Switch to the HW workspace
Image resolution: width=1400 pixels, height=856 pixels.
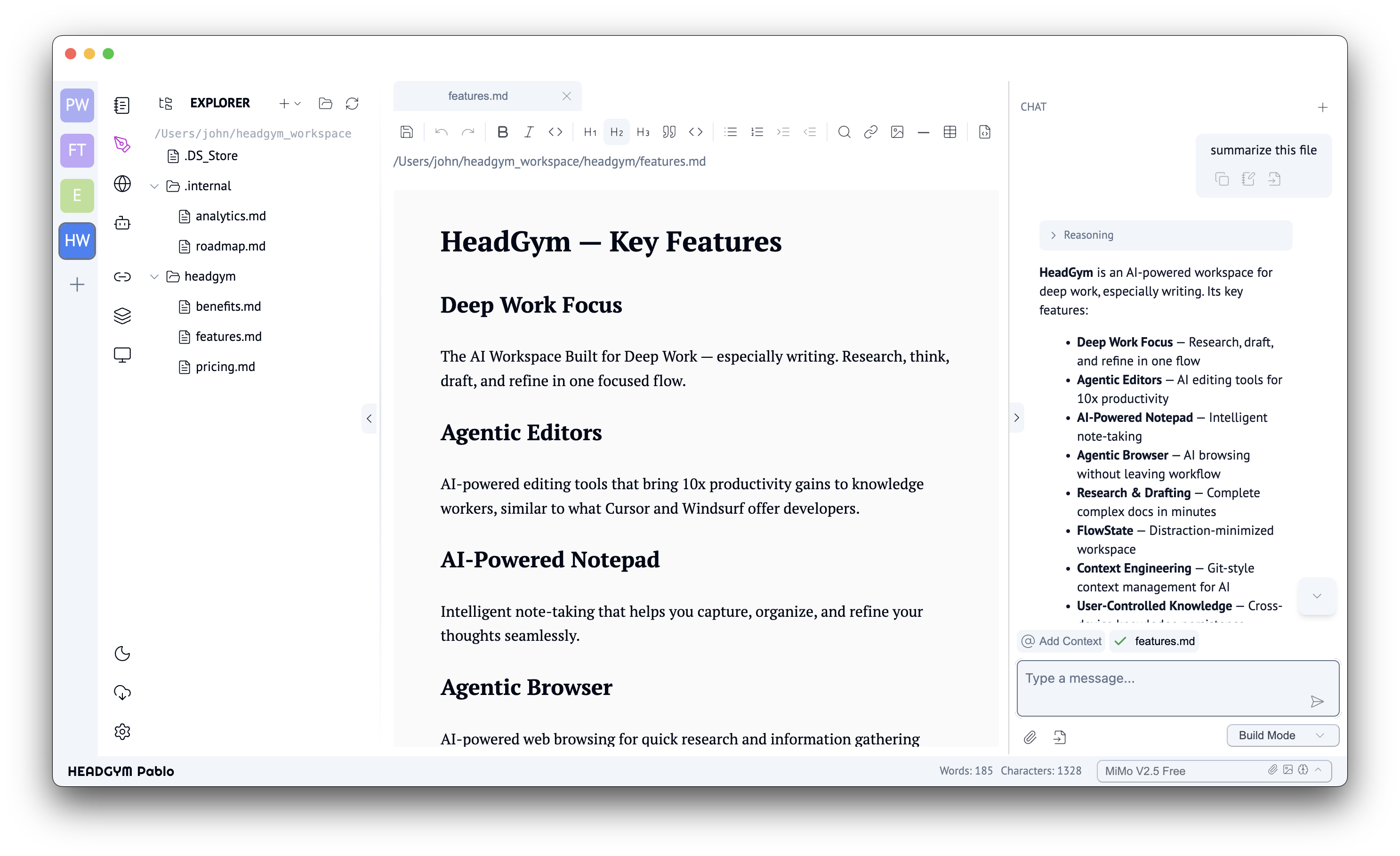pos(77,241)
